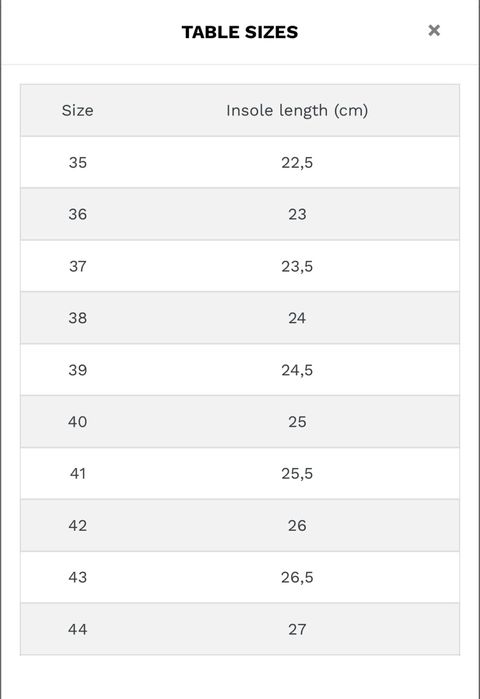Screen dimensions: 480x699
Task: Click the 24,5 insole length cell
Action: pyautogui.click(x=297, y=370)
